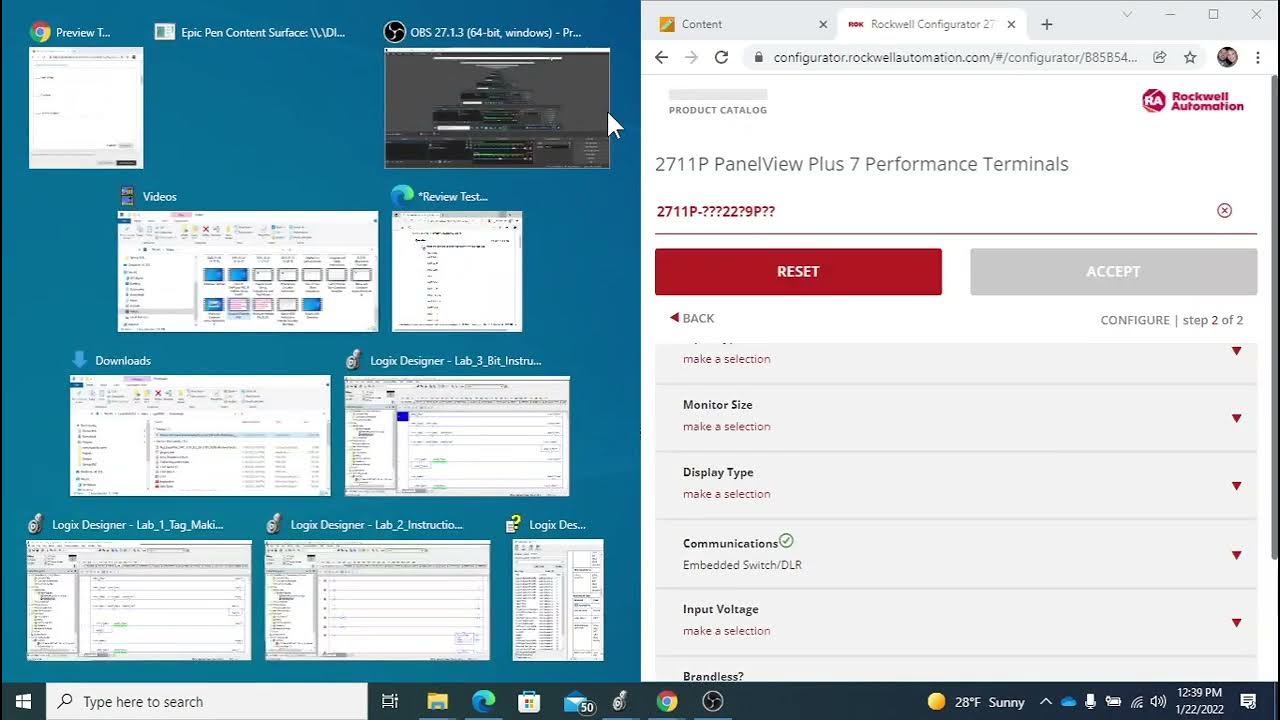Clear the catalog number with the X icon
The width and height of the screenshot is (1280, 720).
point(1224,210)
